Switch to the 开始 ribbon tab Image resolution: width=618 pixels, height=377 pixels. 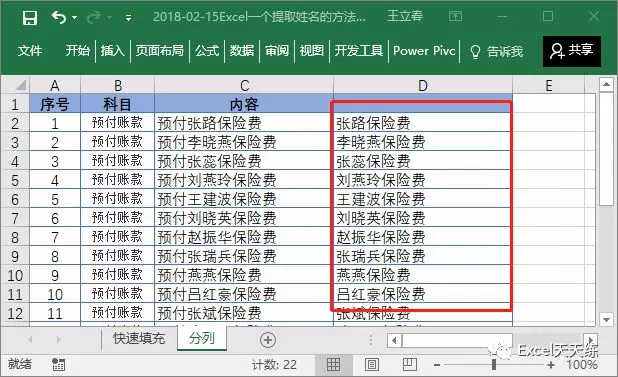pos(78,50)
